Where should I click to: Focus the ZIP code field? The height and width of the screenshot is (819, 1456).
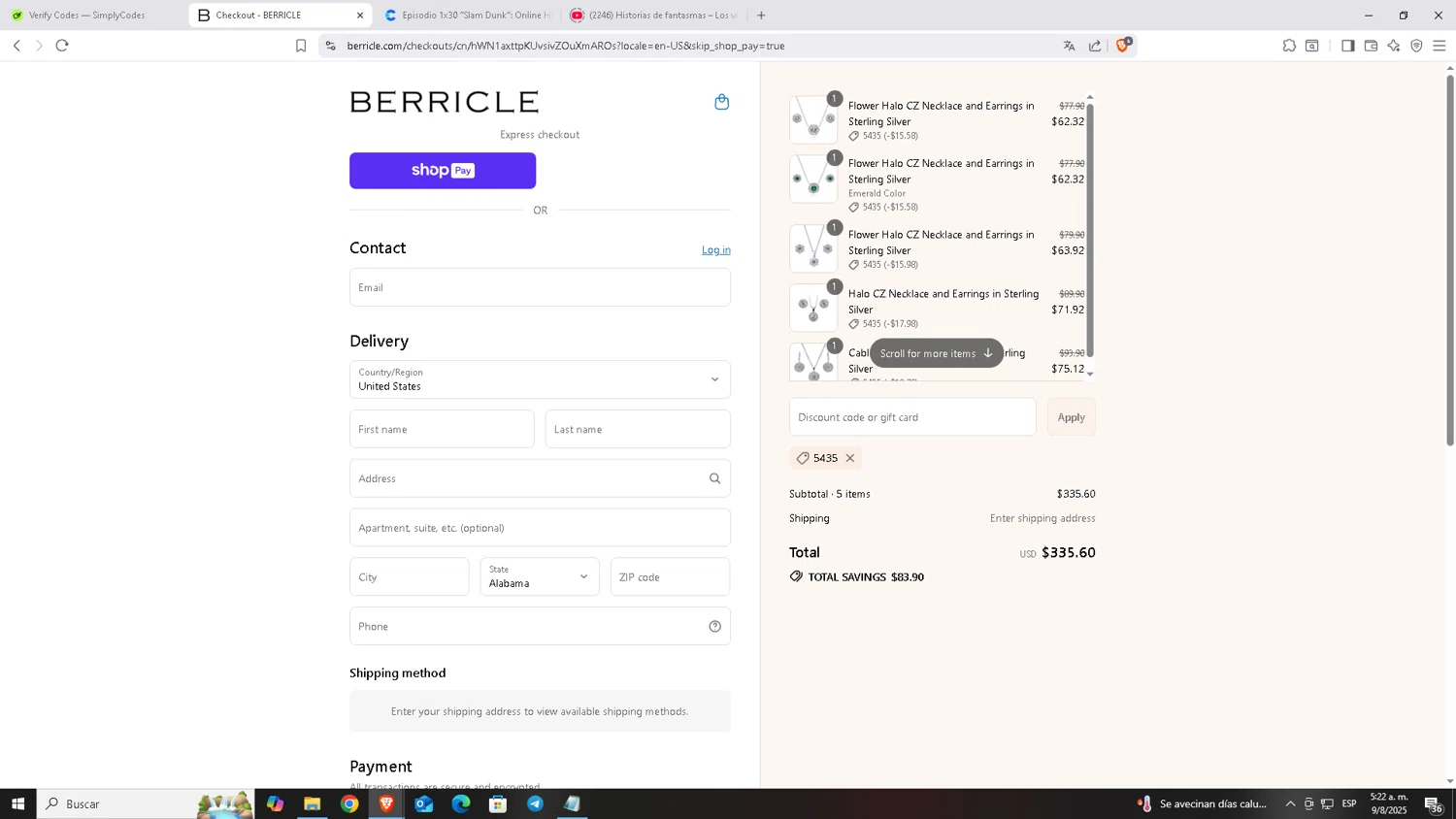[670, 576]
